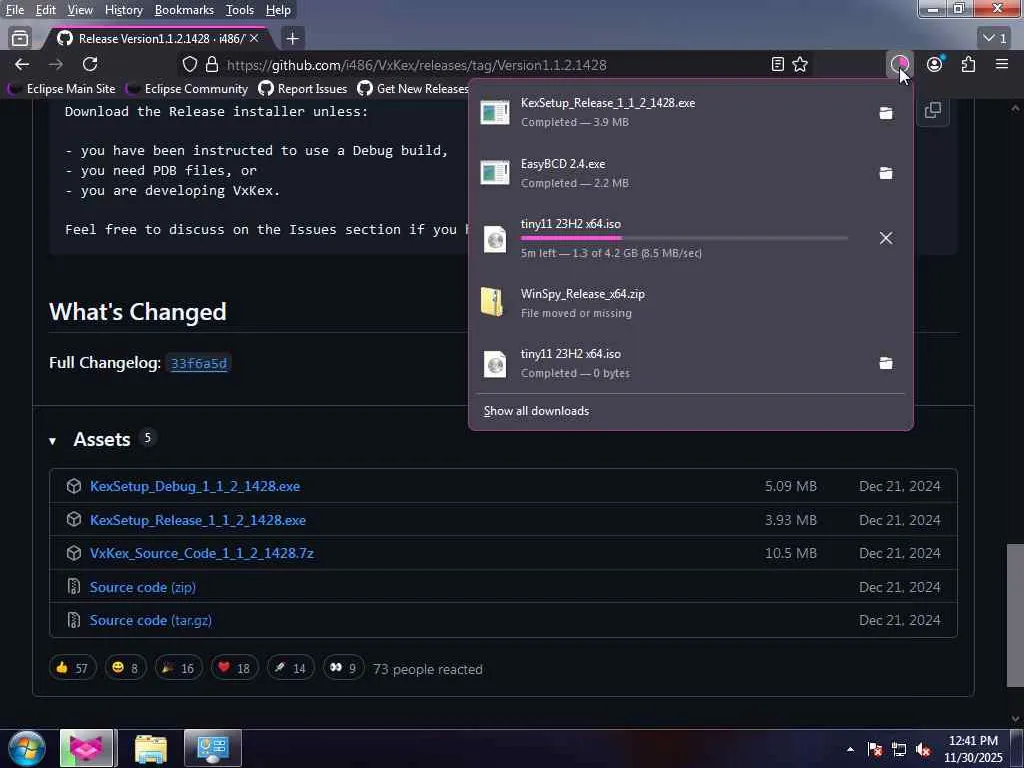Toggle reader view in address bar
This screenshot has width=1024, height=768.
click(x=777, y=64)
